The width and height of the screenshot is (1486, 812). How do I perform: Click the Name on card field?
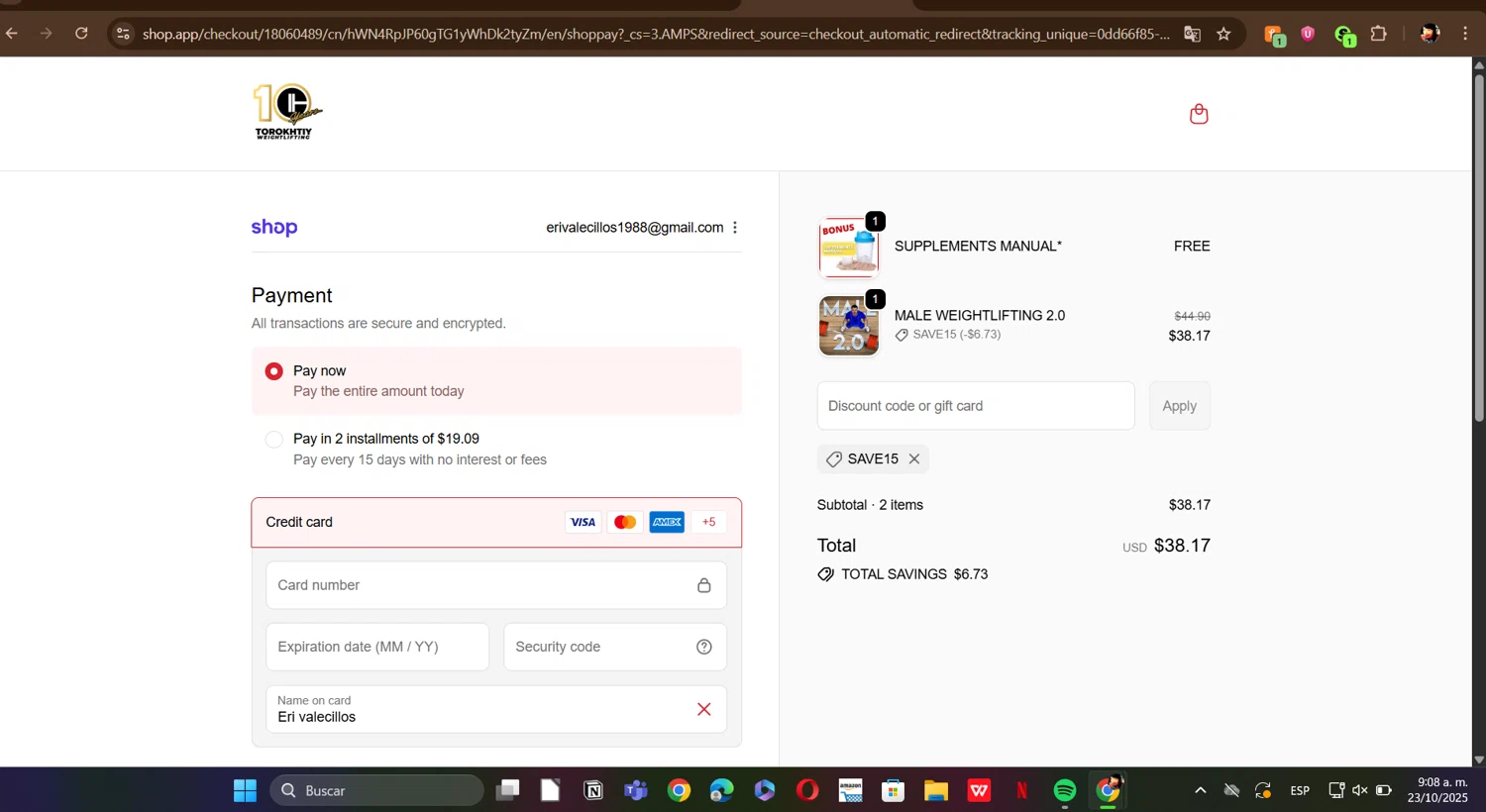coord(496,709)
